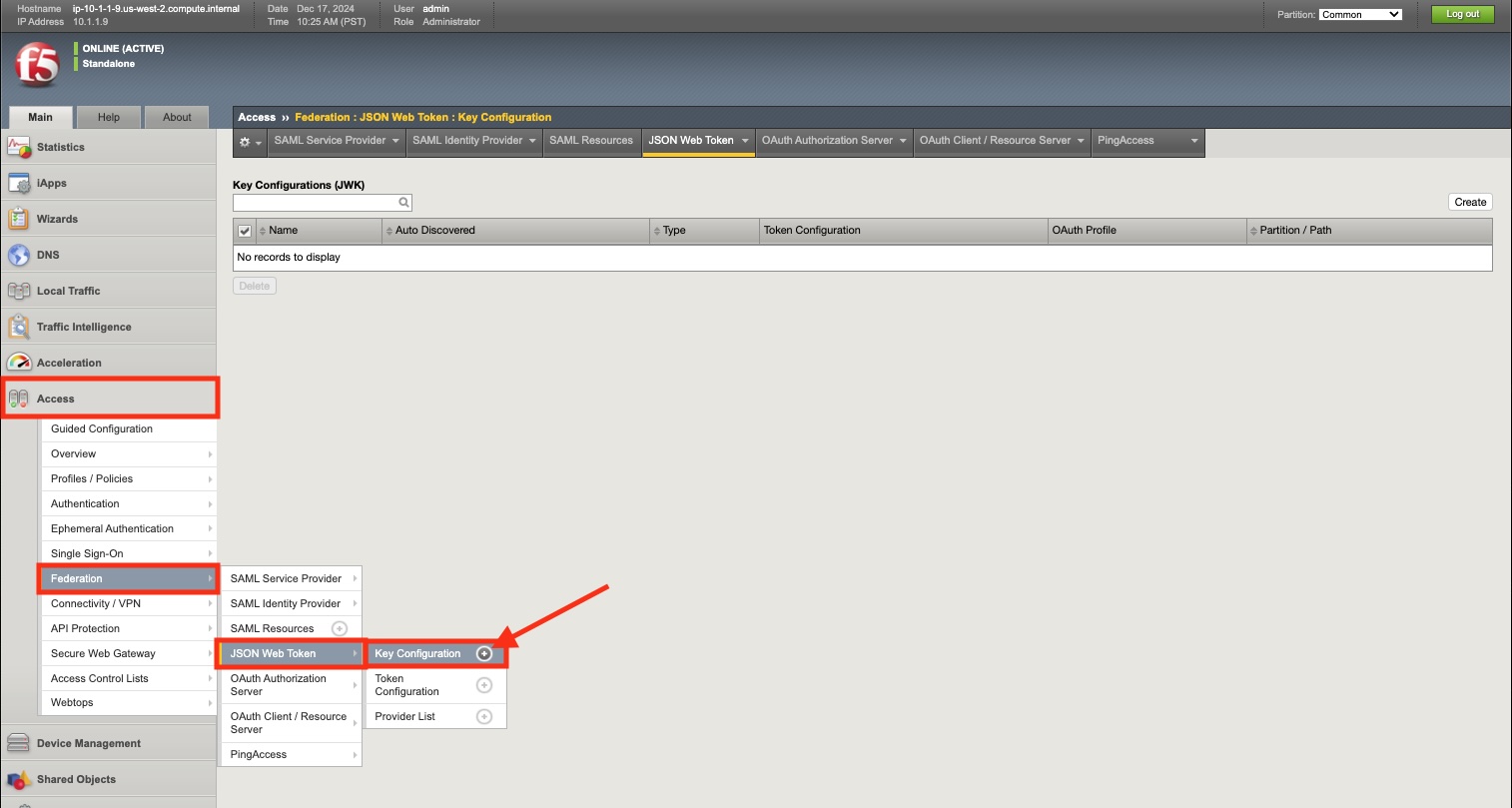Select the Local Traffic icon
Screen dimensions: 1512x808
click(x=19, y=291)
